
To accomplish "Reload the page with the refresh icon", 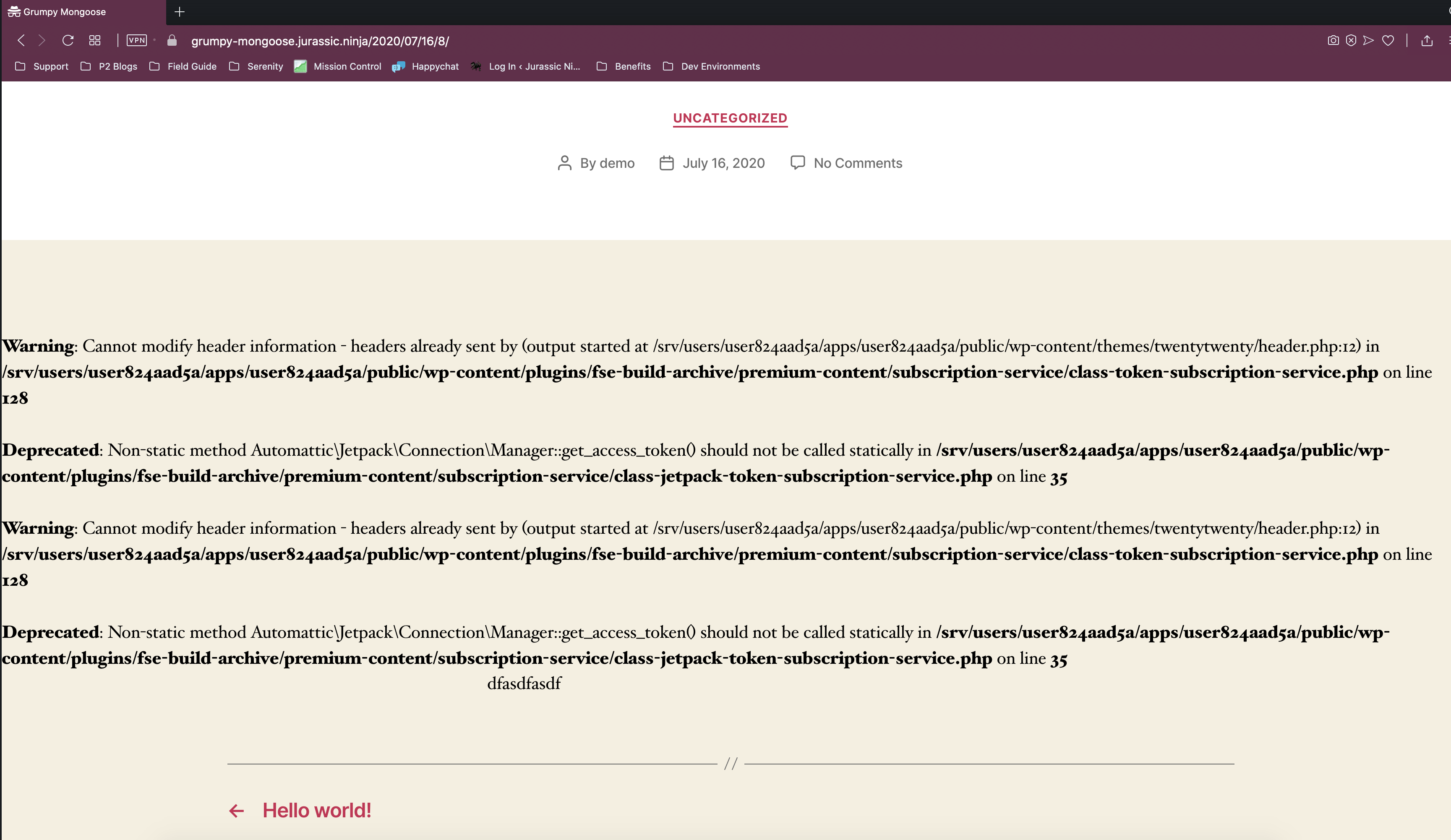I will [x=68, y=40].
